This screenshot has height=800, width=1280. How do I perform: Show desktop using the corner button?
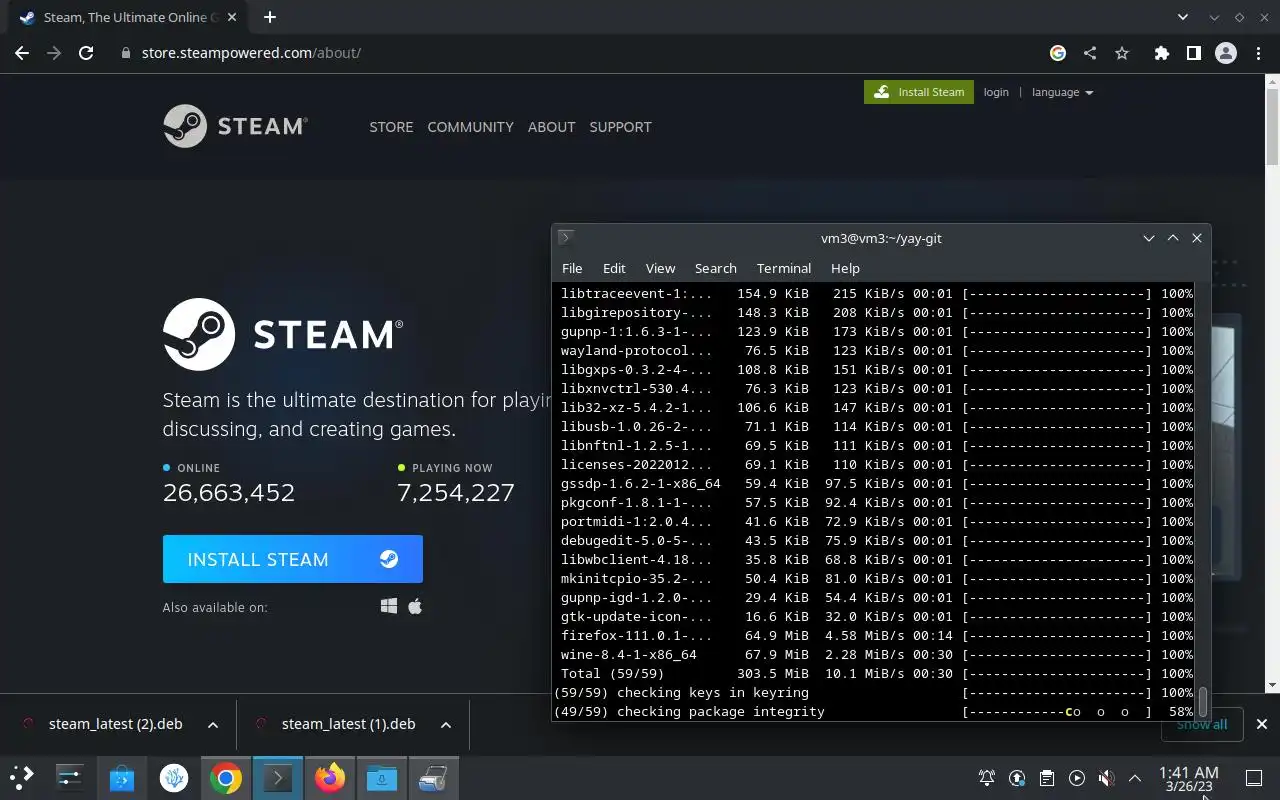[x=1253, y=778]
